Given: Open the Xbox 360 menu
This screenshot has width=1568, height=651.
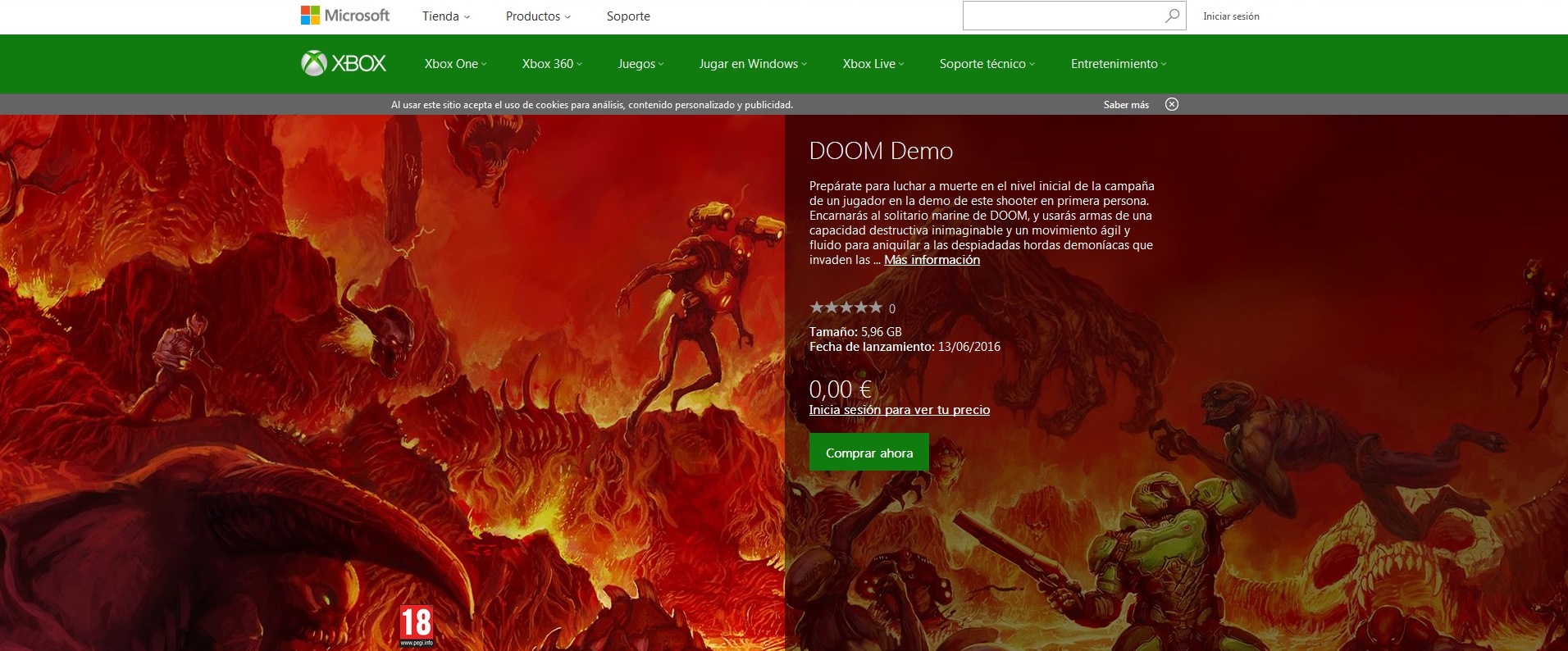Looking at the screenshot, I should coord(552,64).
